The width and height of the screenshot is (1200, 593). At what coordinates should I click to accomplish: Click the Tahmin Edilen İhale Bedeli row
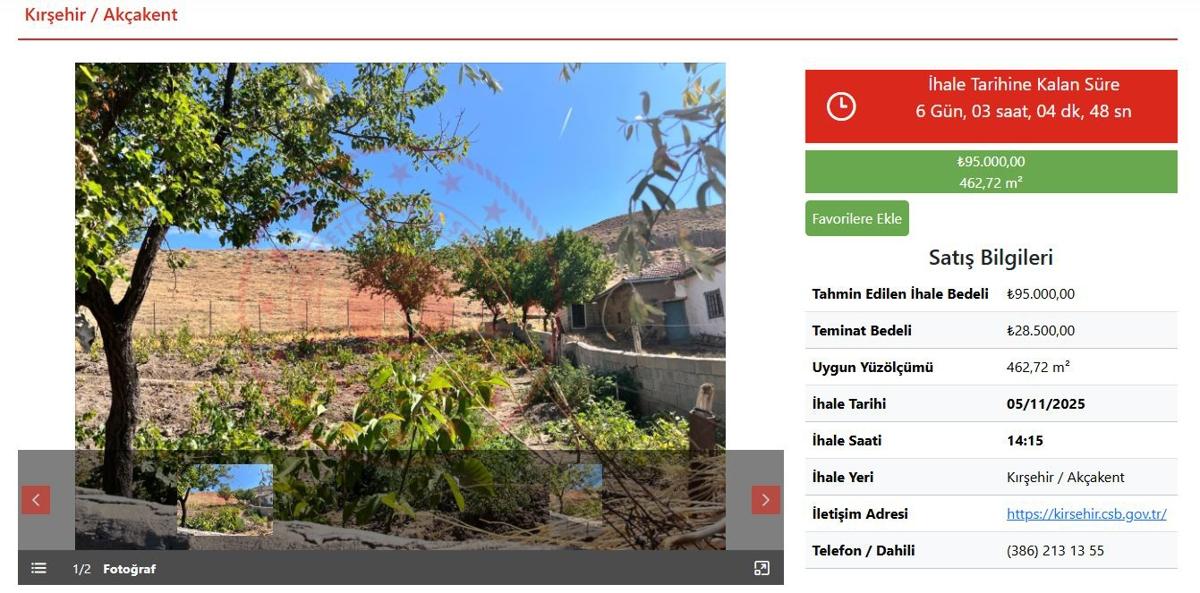coord(991,294)
